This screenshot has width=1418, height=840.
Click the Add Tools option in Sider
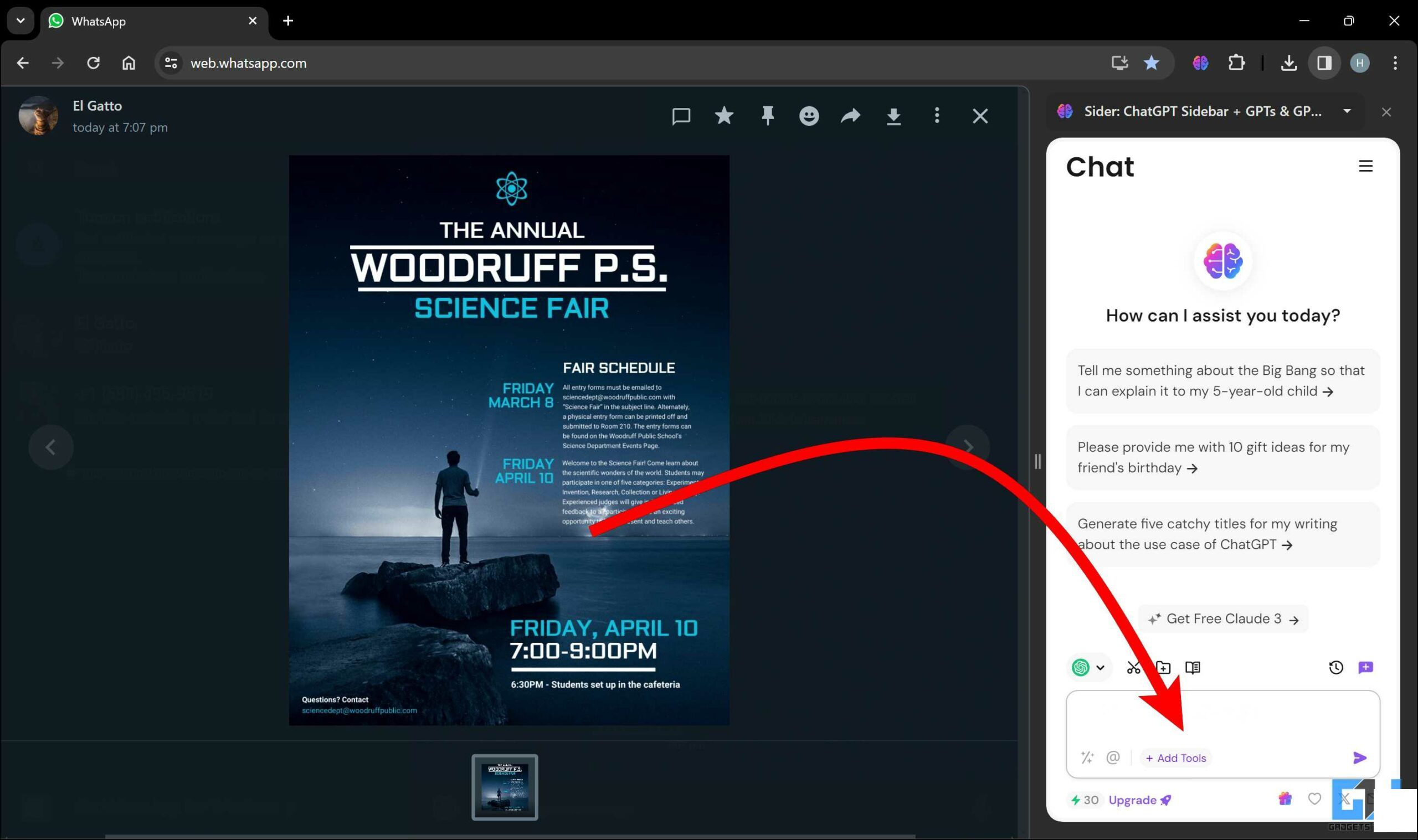(1176, 758)
